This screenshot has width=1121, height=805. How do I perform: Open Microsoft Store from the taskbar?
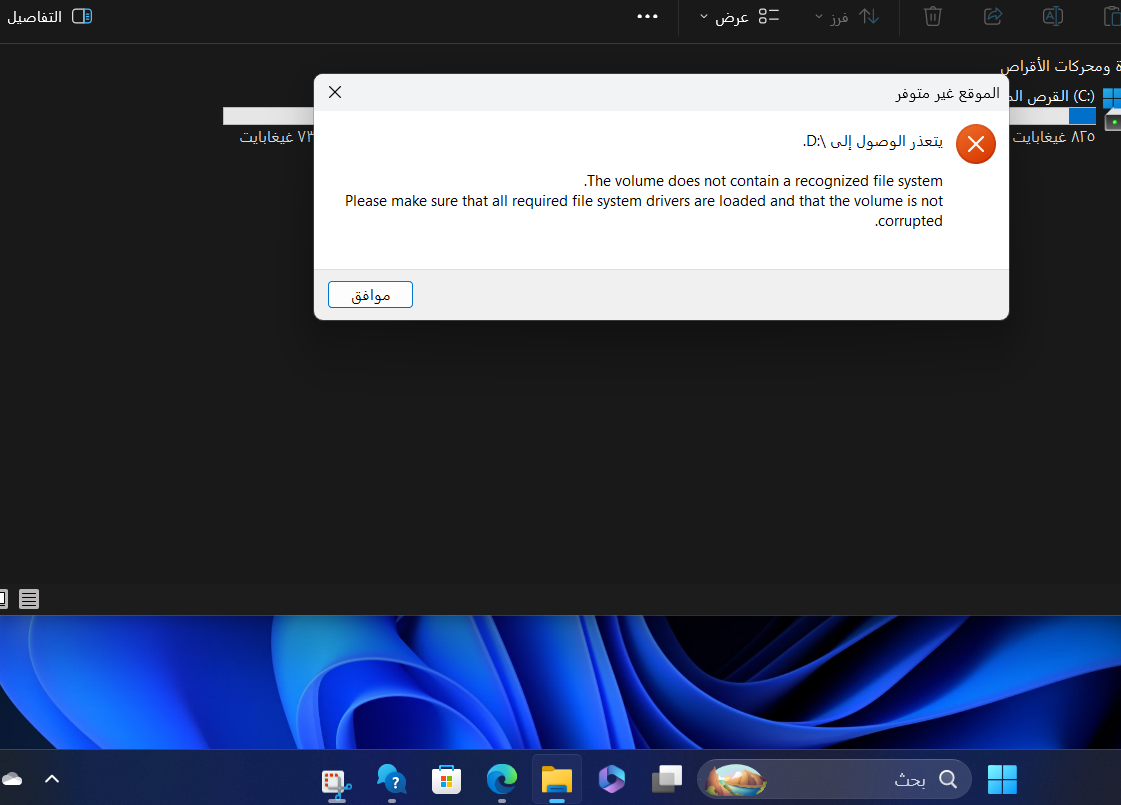pos(446,779)
